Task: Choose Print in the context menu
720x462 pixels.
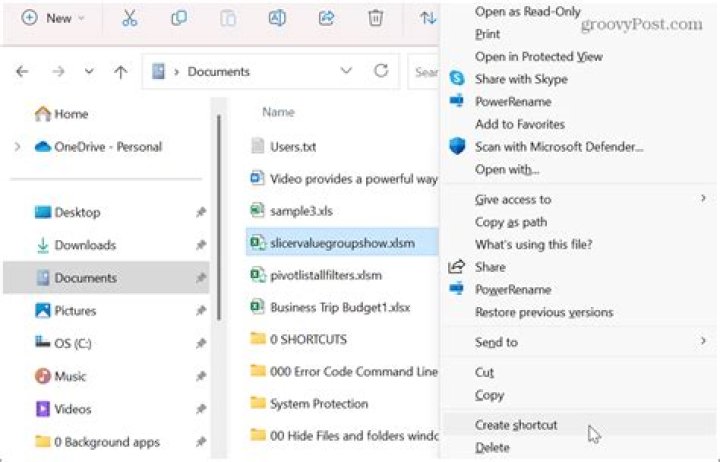Action: pos(487,34)
